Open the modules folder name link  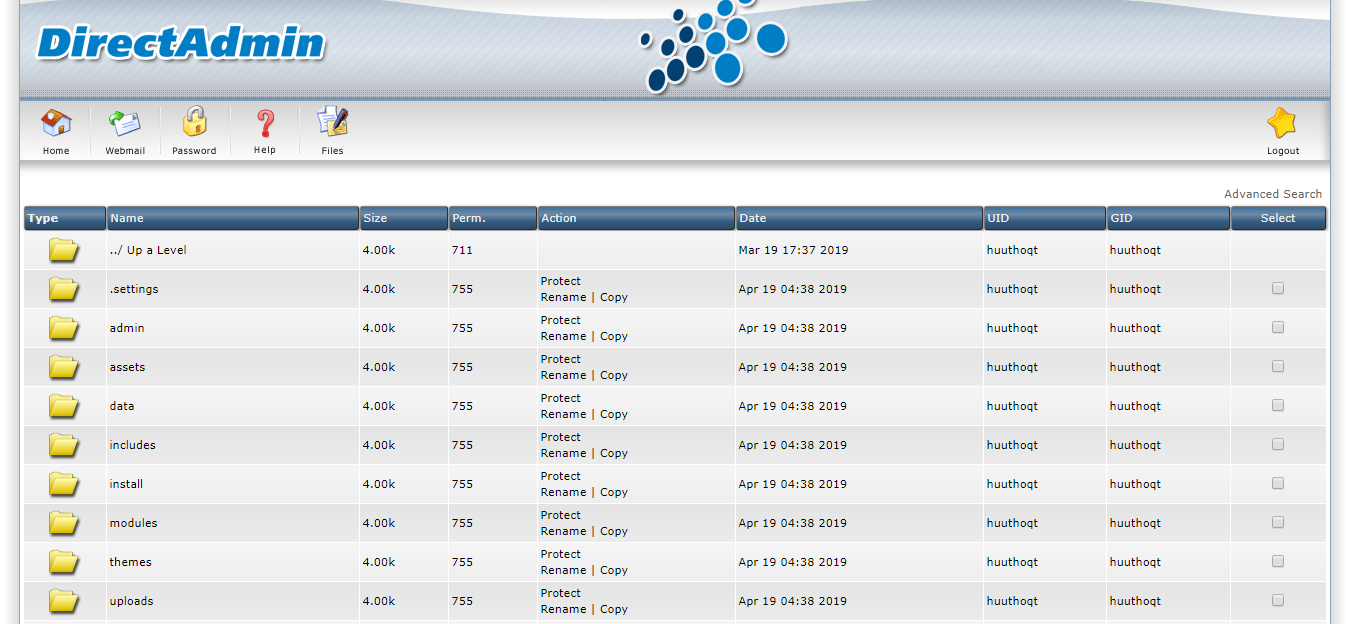pos(133,523)
